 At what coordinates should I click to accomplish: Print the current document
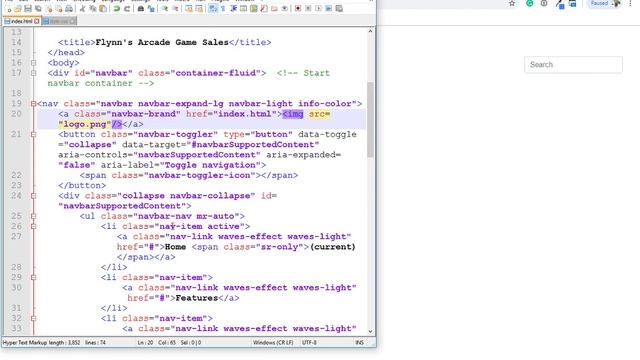[69, 9]
